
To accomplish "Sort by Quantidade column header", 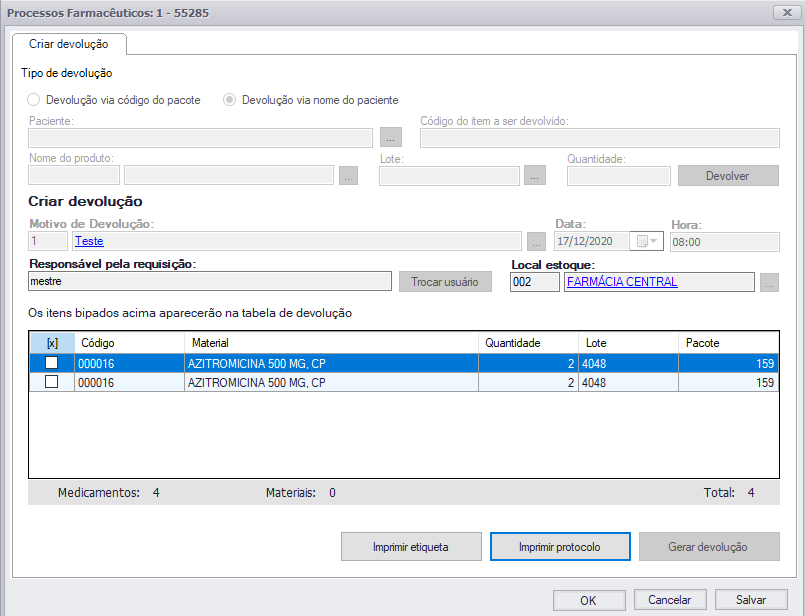I will point(528,343).
